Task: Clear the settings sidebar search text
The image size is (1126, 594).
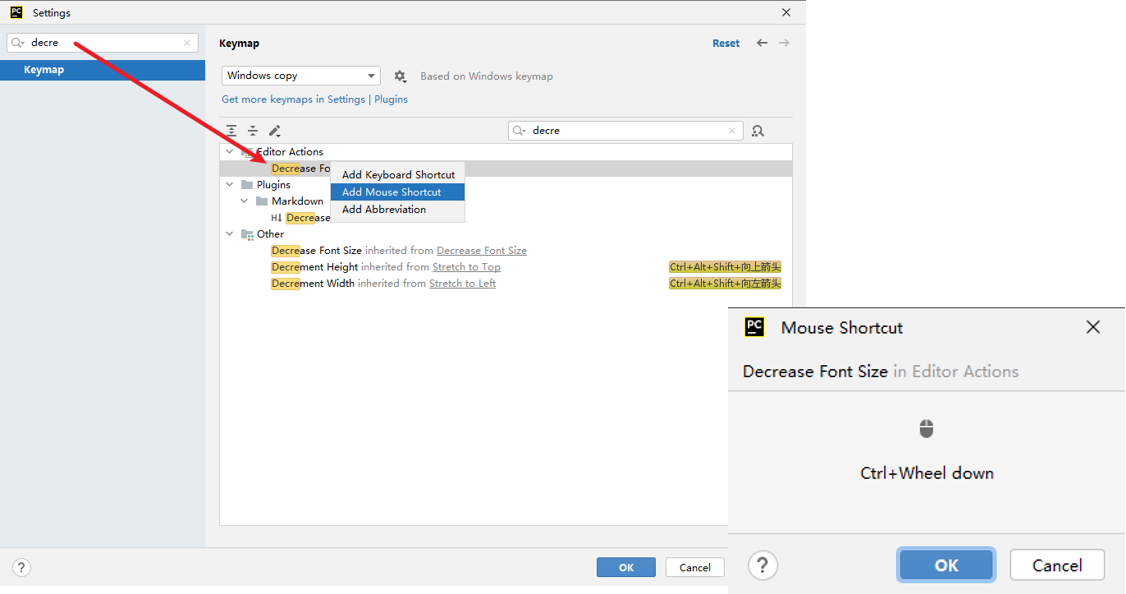Action: coord(187,43)
